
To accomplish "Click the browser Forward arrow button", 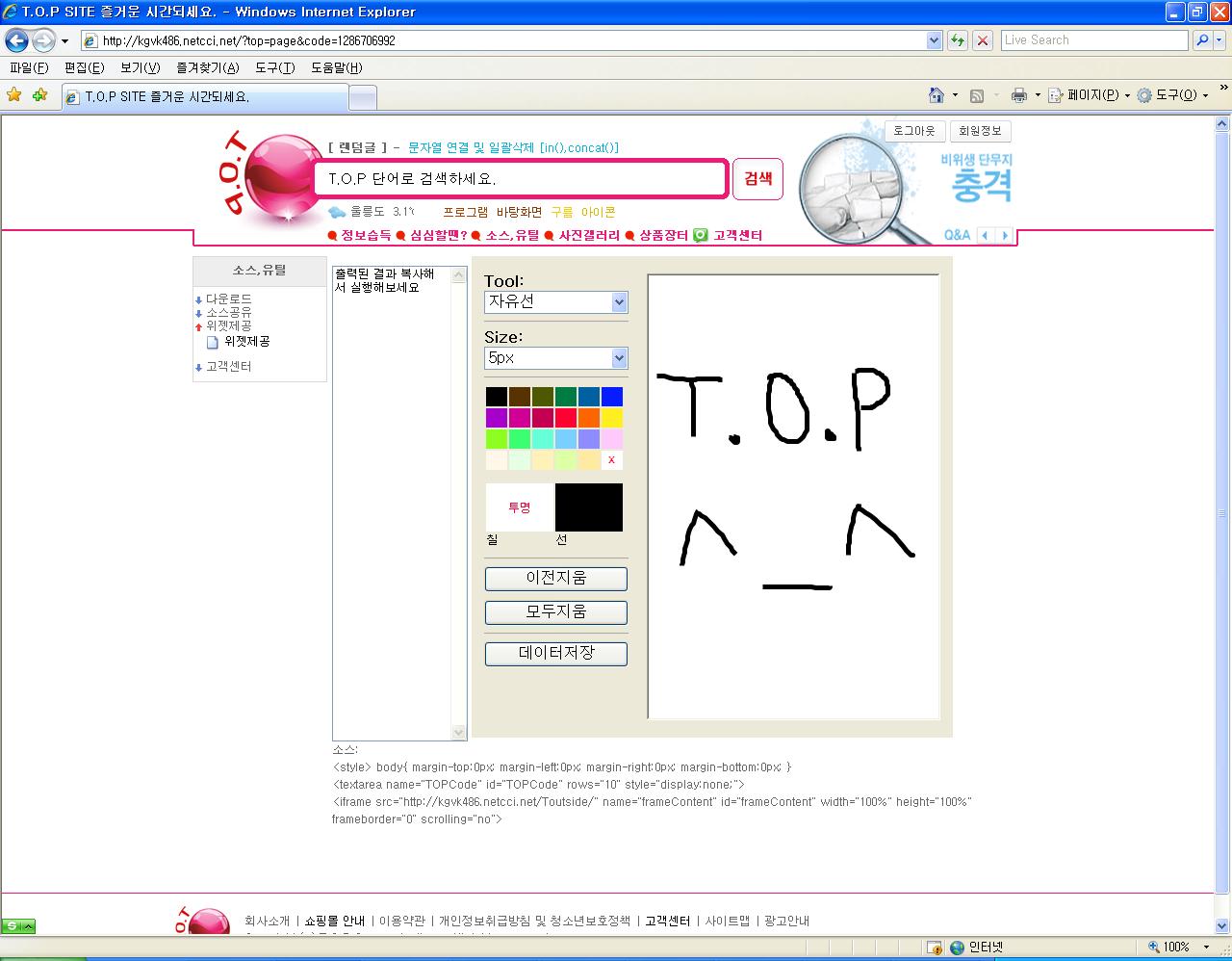I will [43, 40].
